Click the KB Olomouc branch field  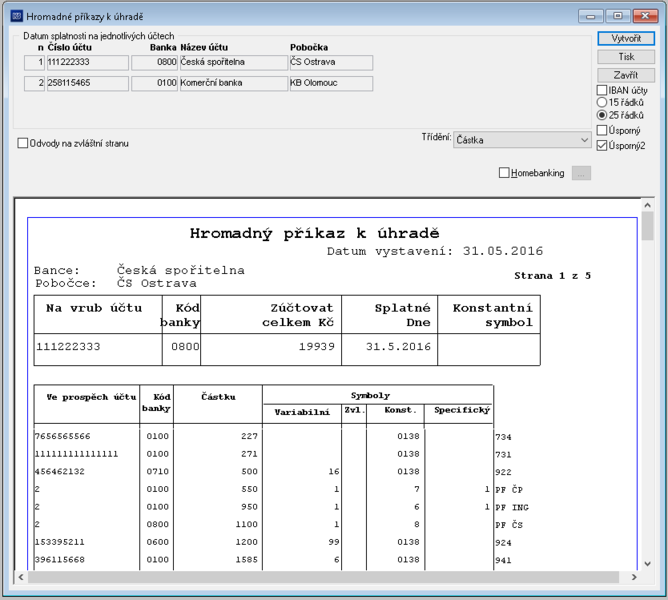331,83
